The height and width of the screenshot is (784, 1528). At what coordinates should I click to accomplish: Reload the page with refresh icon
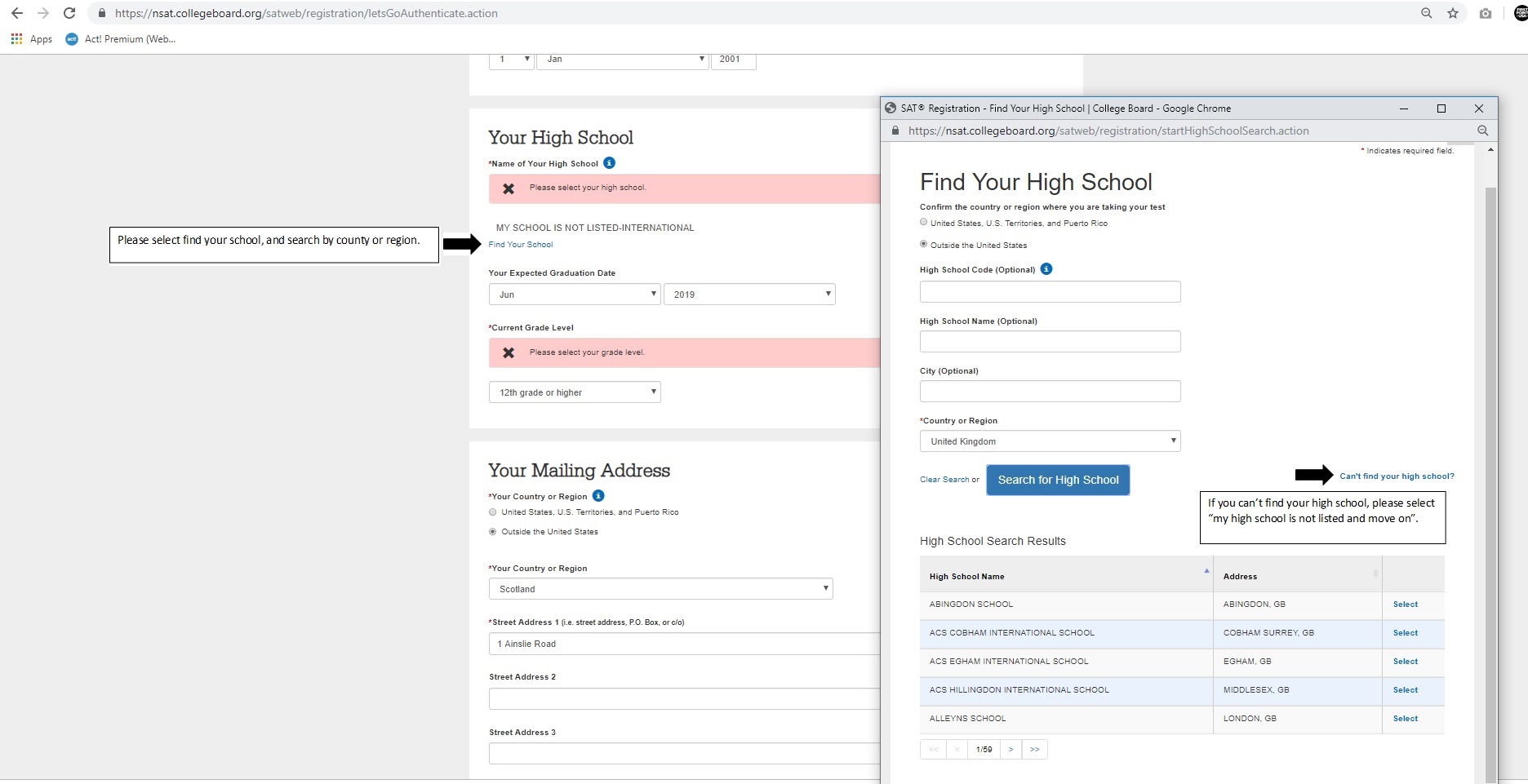point(69,13)
